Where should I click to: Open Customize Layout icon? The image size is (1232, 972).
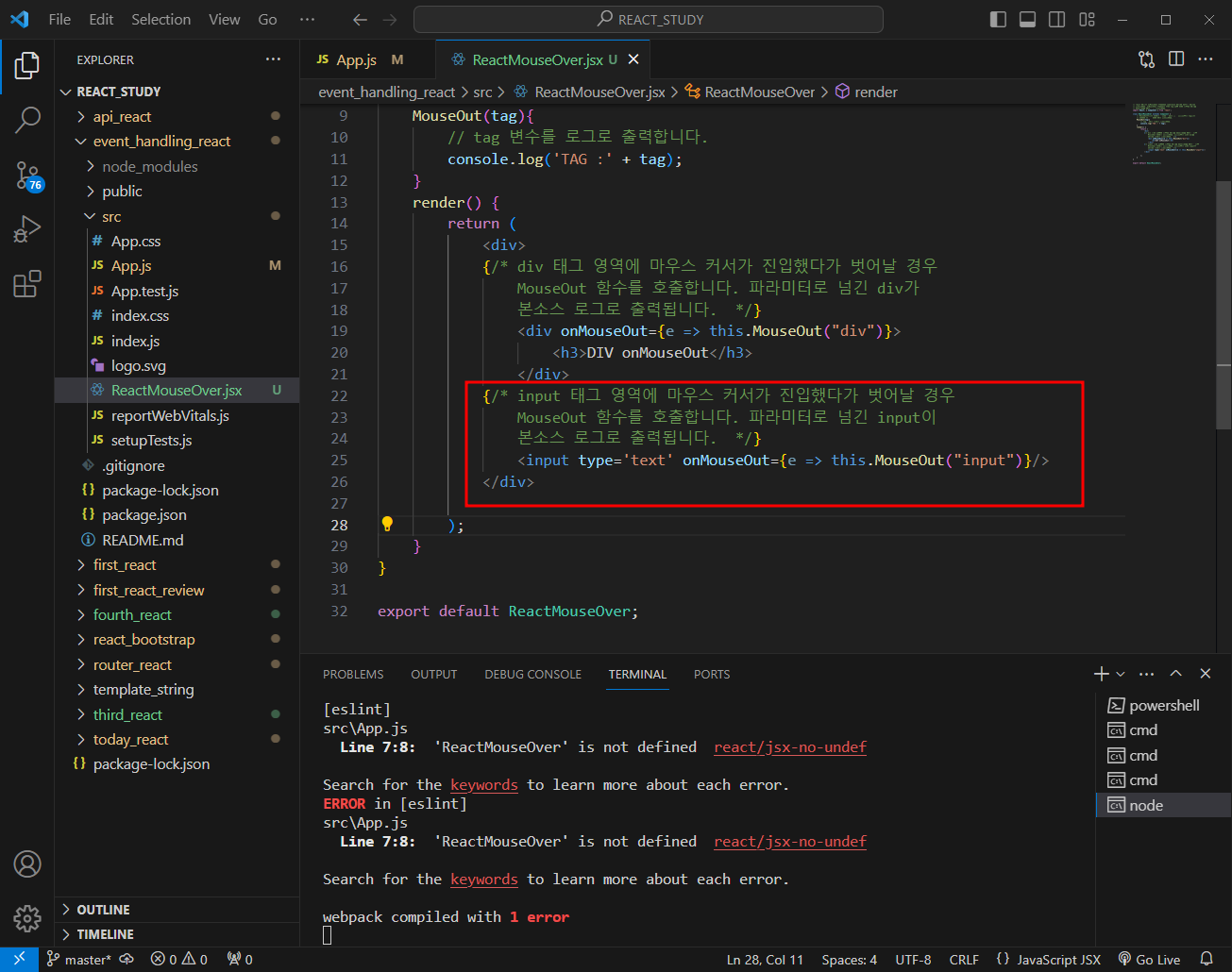tap(1088, 19)
